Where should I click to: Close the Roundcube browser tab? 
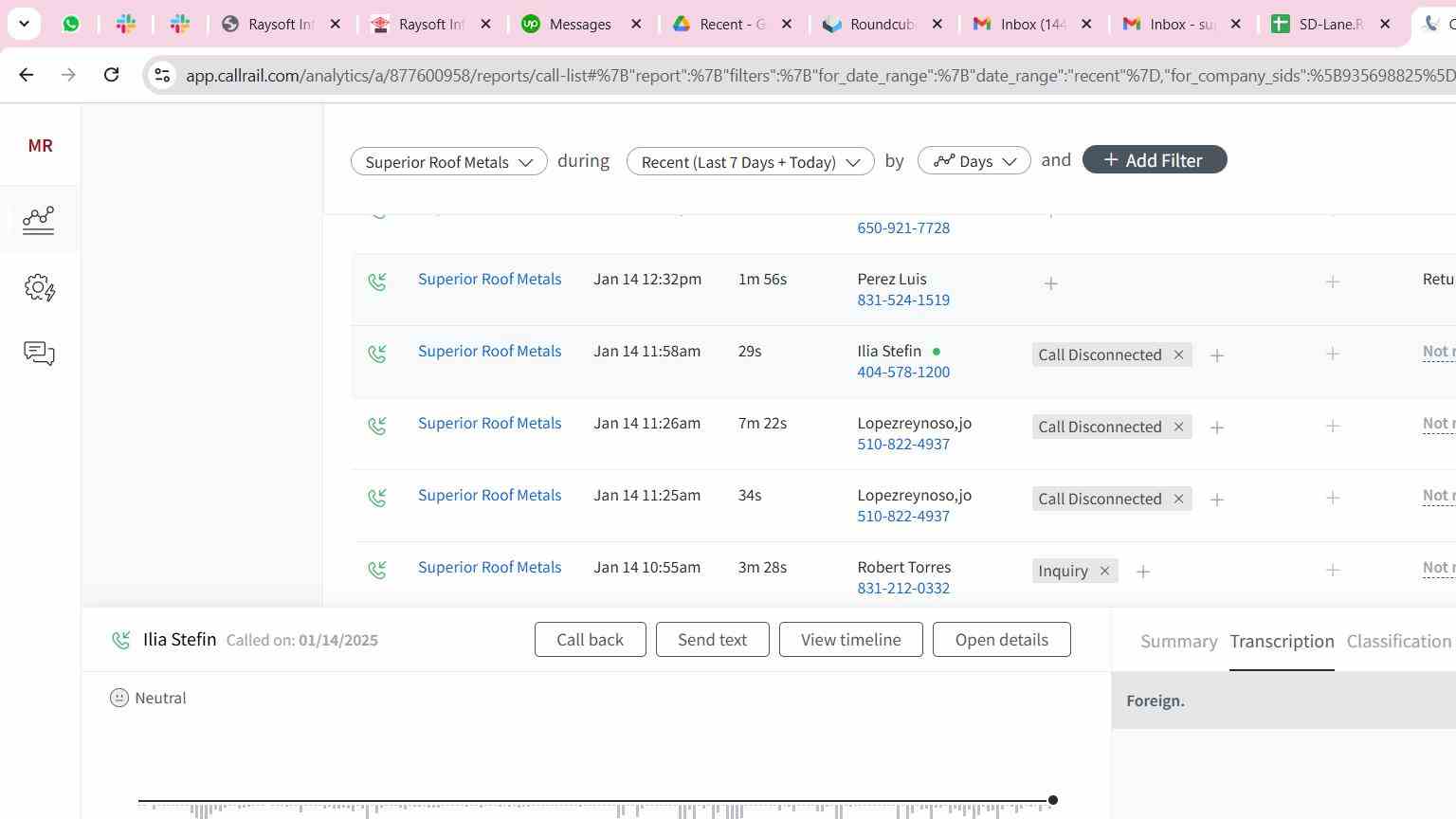(x=937, y=25)
